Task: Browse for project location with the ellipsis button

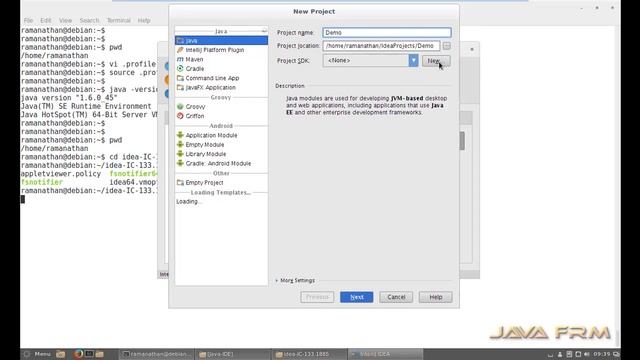Action: coord(447,46)
